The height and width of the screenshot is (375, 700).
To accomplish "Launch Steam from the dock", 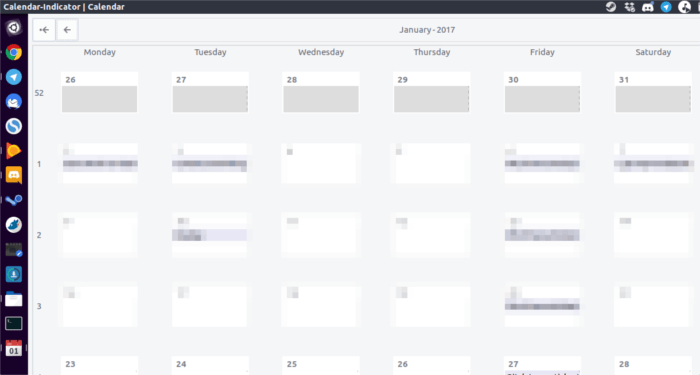I will [x=14, y=200].
